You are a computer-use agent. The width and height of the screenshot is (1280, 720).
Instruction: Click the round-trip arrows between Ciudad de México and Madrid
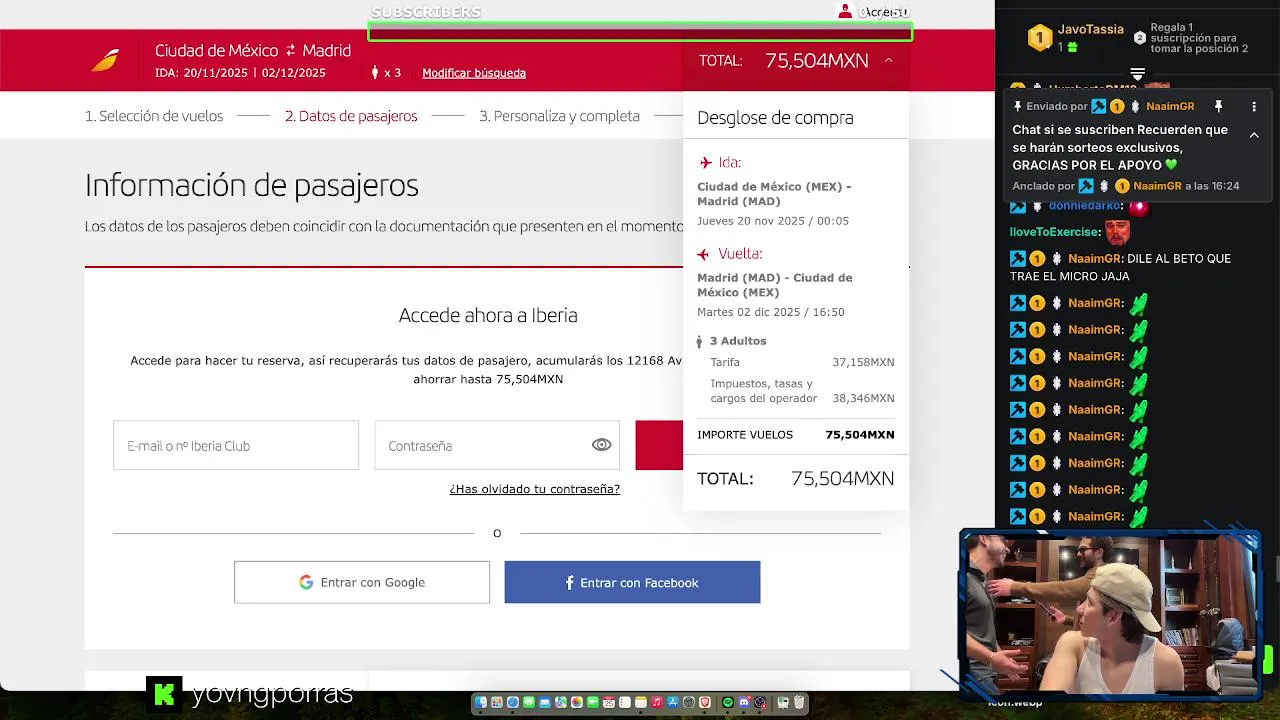coord(291,50)
